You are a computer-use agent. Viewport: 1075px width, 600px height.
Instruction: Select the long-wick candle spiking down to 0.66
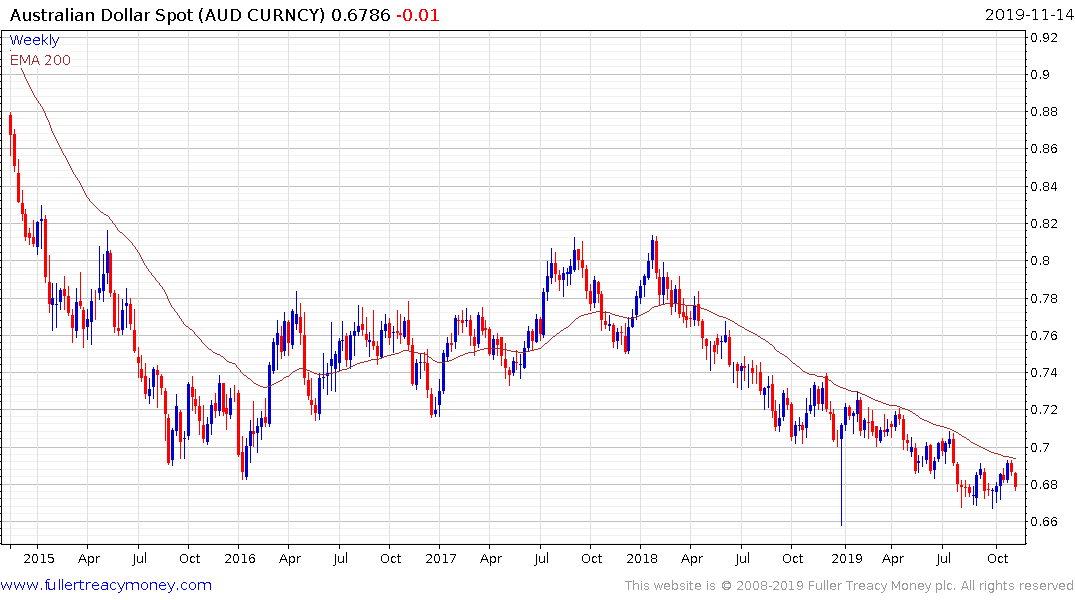(841, 475)
